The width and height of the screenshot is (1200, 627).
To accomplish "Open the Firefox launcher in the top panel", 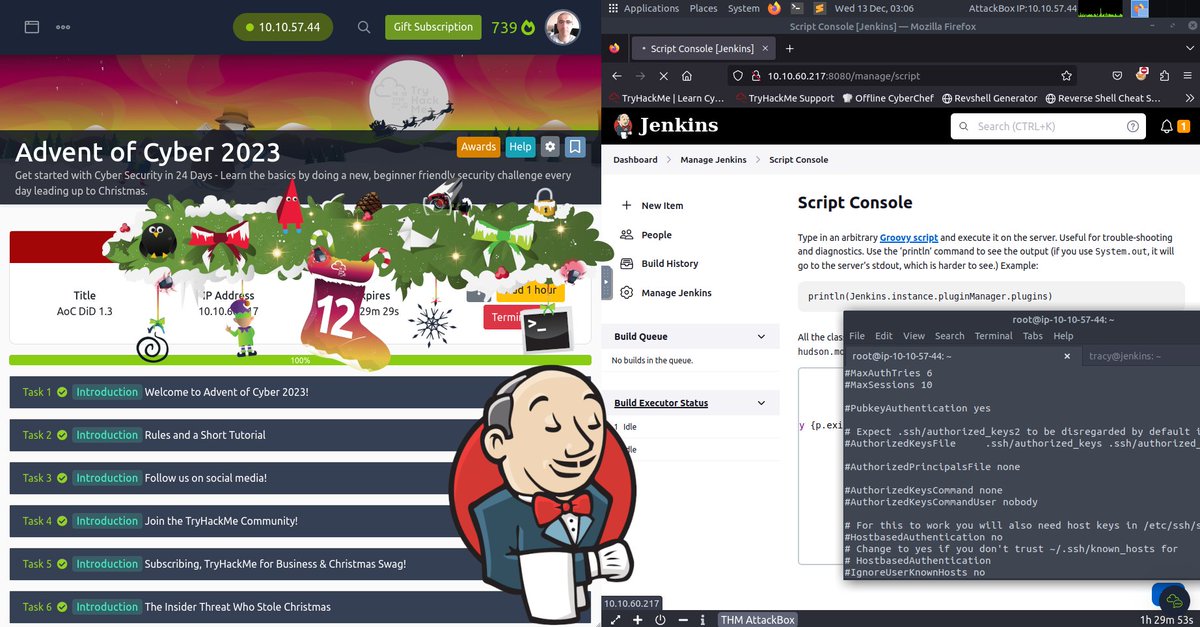I will pyautogui.click(x=775, y=8).
